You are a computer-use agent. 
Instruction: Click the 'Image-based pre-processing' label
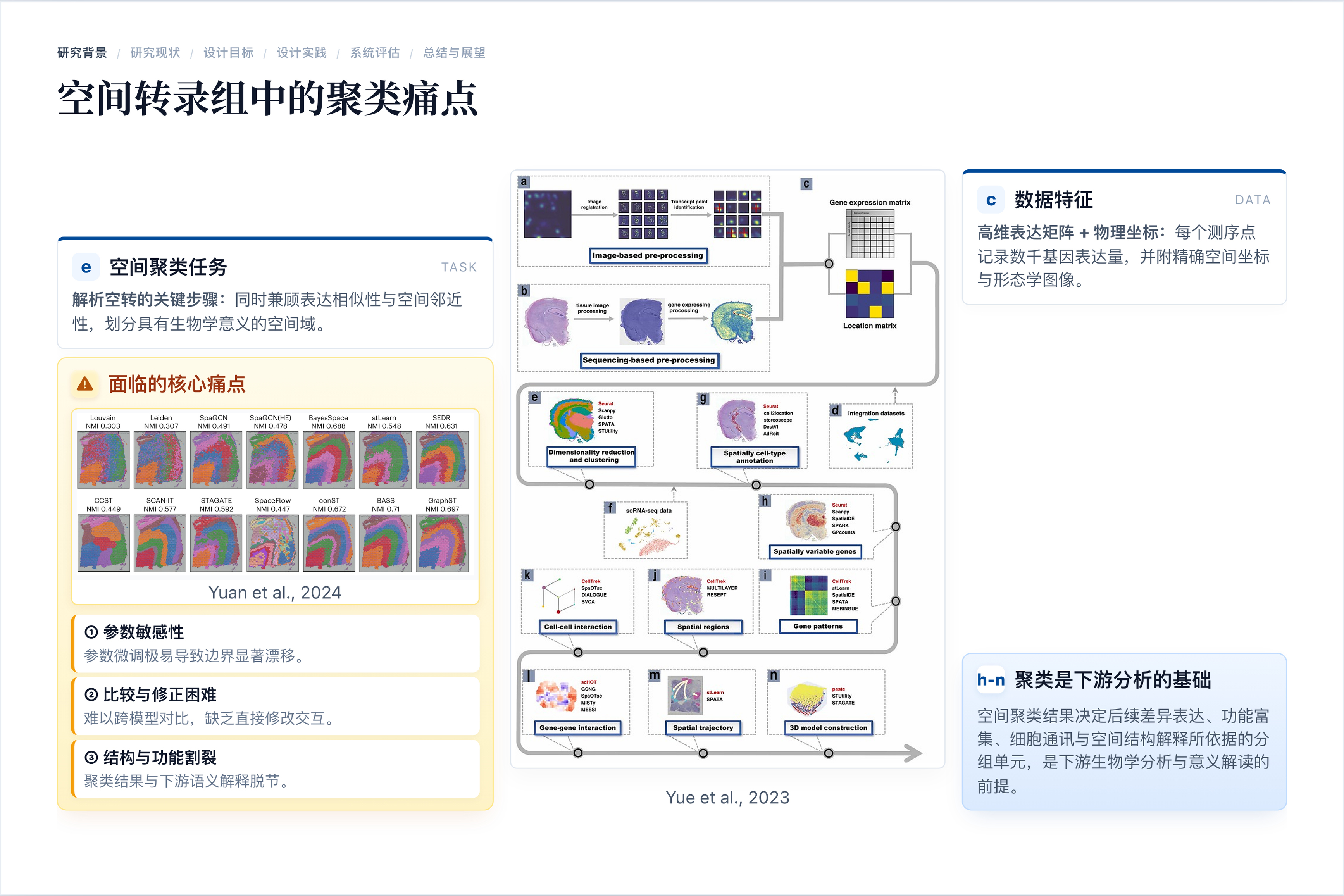tap(648, 255)
